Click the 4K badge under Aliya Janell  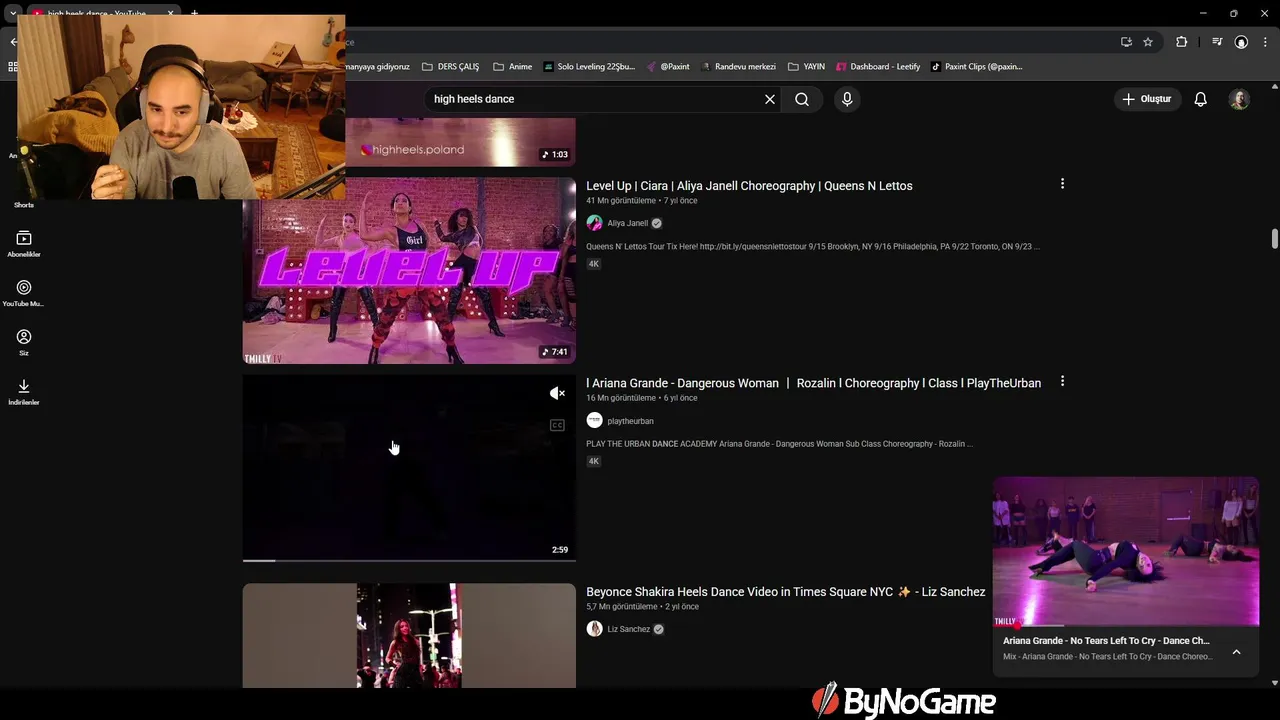click(x=593, y=264)
